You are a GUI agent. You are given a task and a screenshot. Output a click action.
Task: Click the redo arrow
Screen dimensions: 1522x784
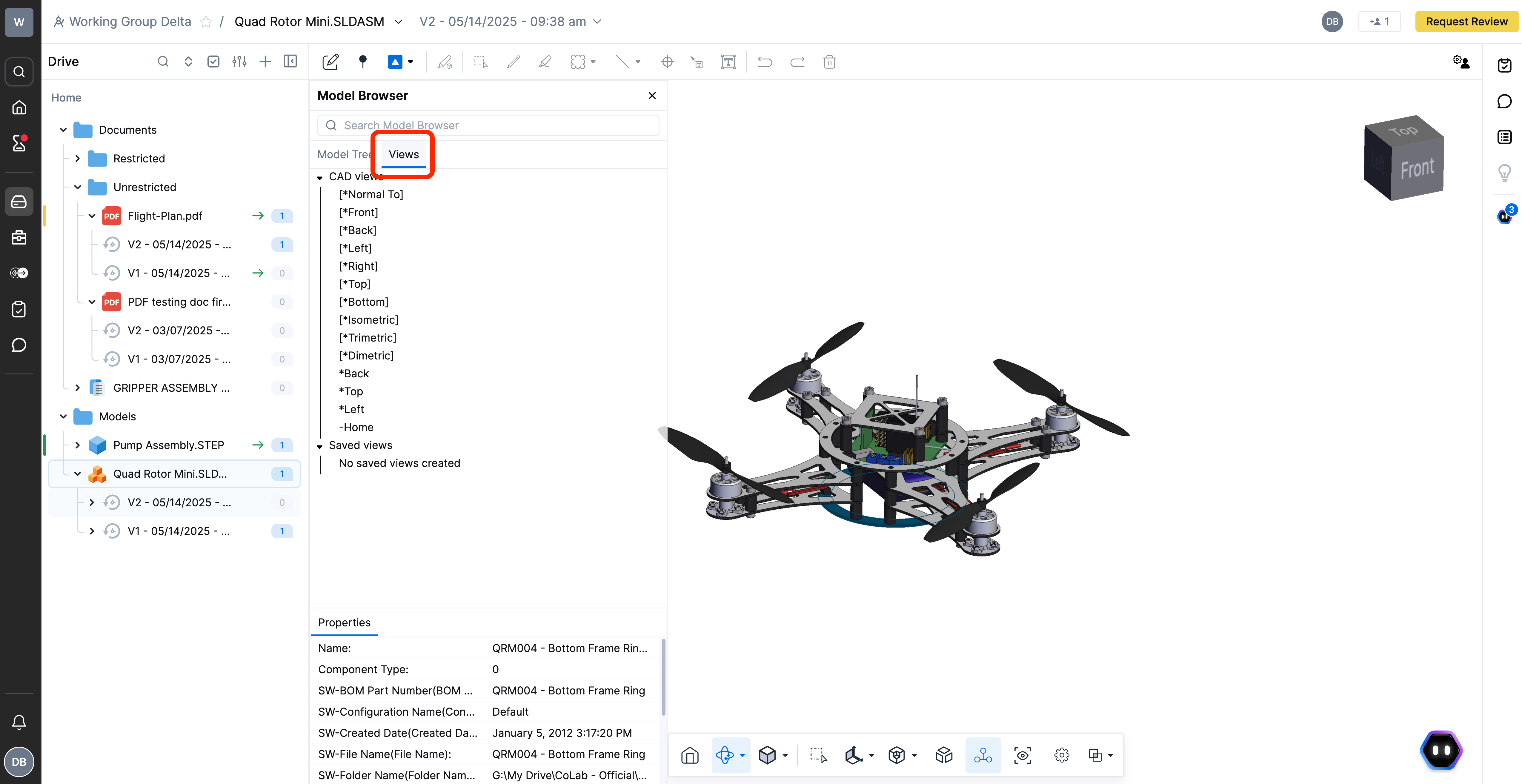pos(798,62)
